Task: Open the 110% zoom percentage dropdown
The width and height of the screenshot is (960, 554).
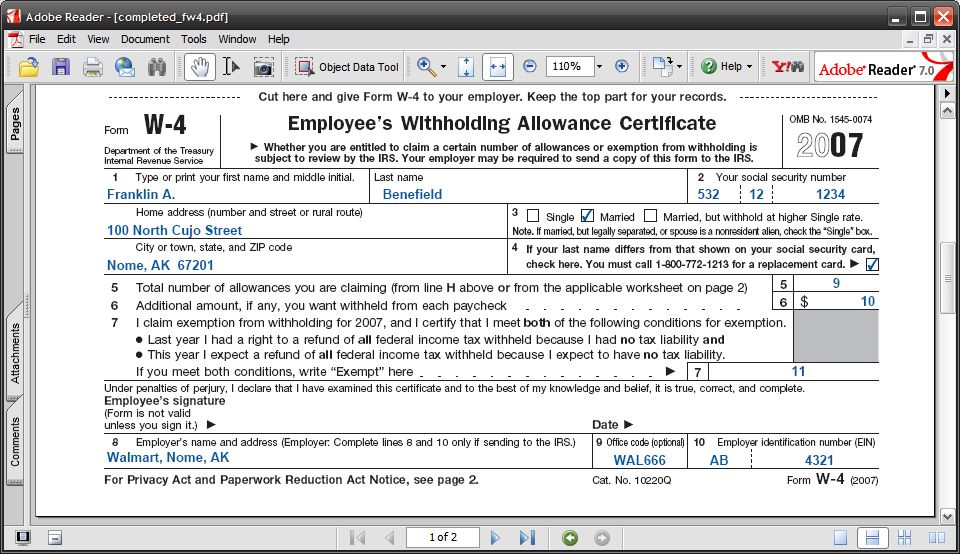Action: [599, 66]
